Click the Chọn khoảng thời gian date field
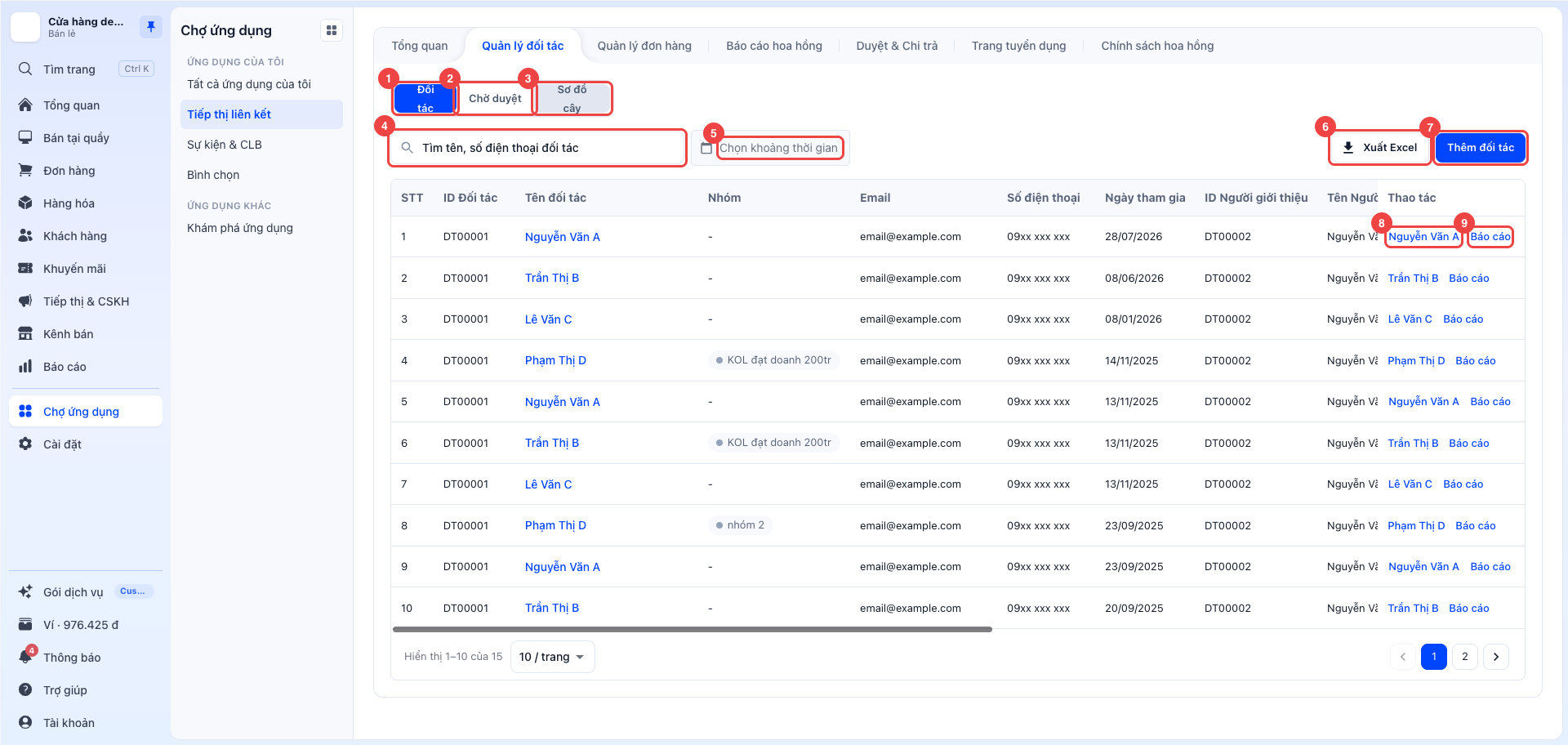Image resolution: width=1568 pixels, height=745 pixels. (779, 148)
